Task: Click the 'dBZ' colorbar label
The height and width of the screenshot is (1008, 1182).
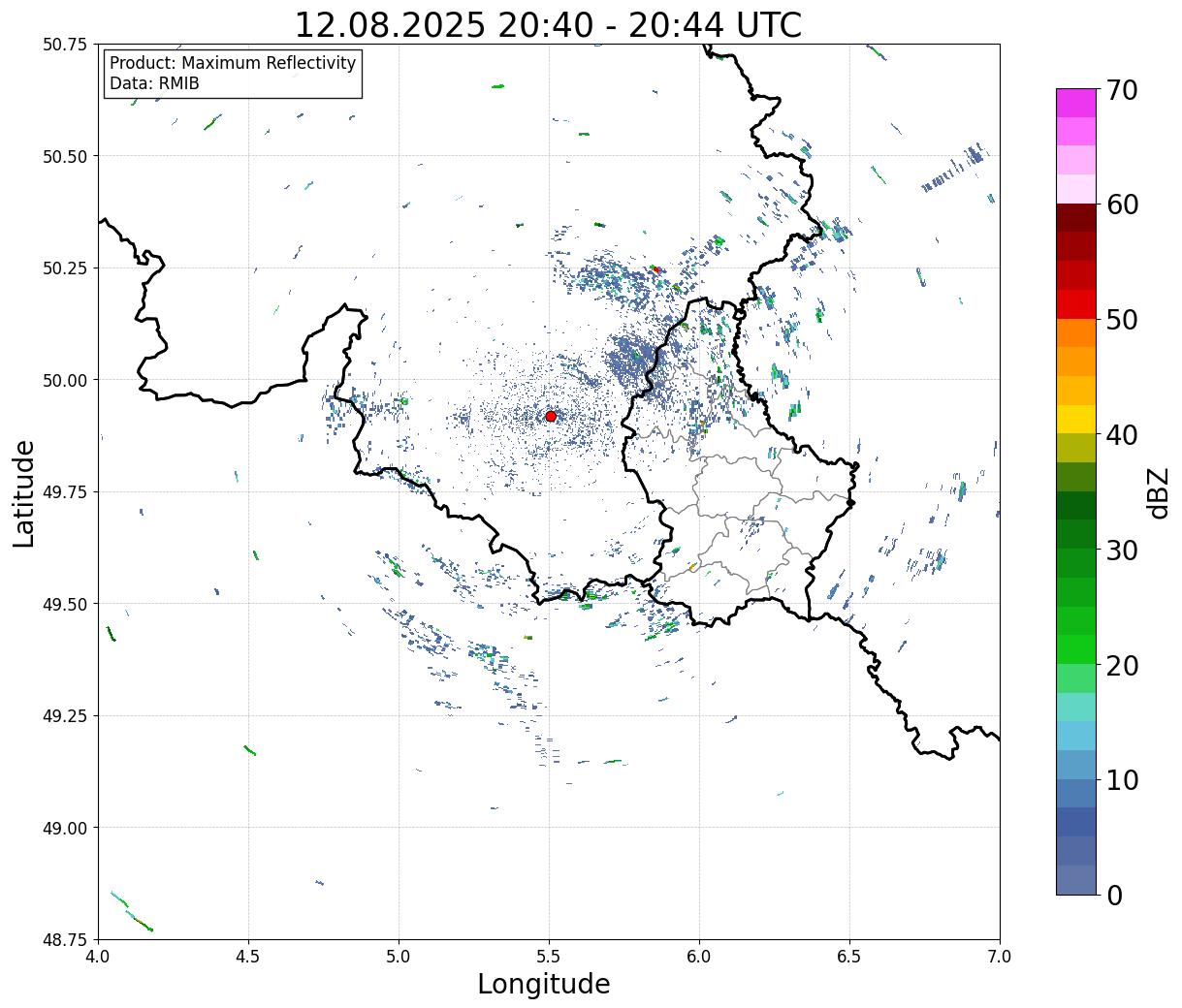Action: coord(1158,491)
